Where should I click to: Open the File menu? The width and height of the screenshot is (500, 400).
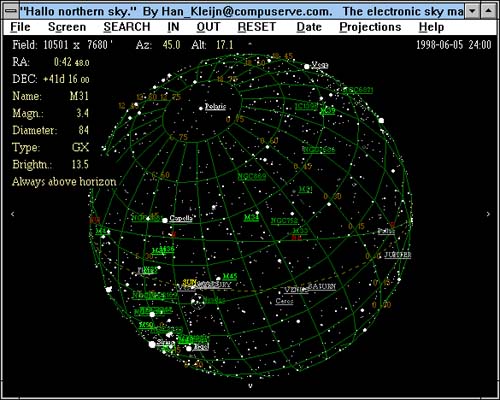pos(20,27)
